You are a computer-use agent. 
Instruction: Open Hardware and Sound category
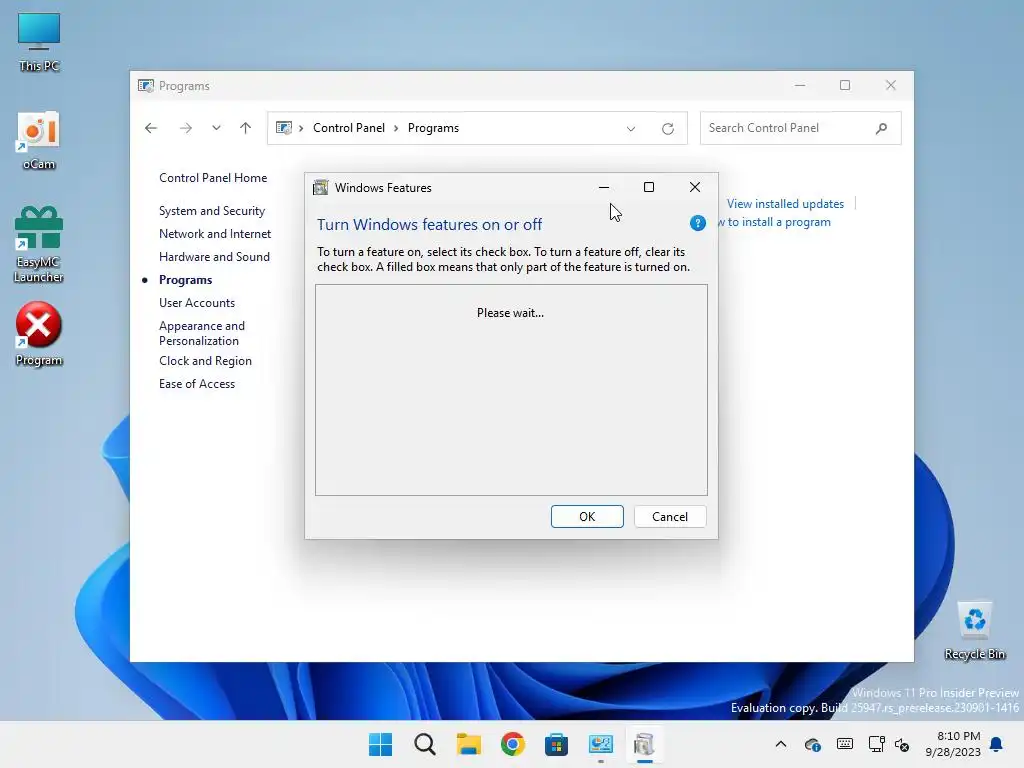(214, 257)
